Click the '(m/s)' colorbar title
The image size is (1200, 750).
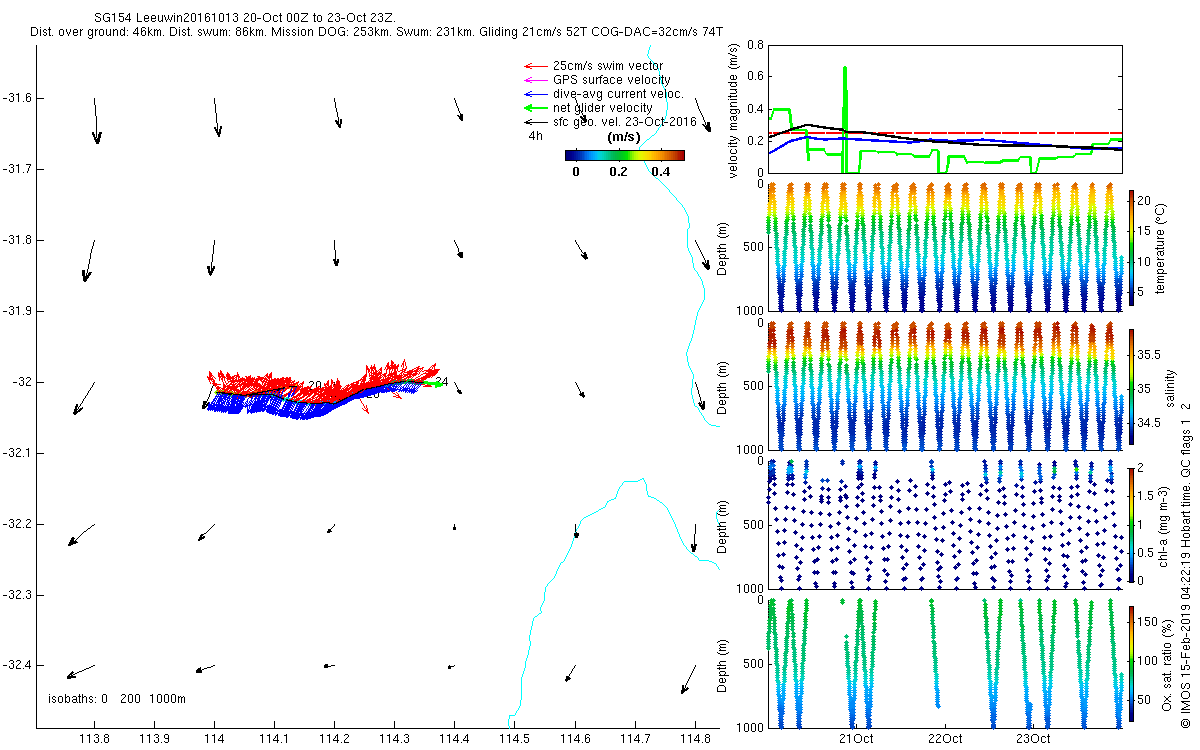click(x=625, y=137)
